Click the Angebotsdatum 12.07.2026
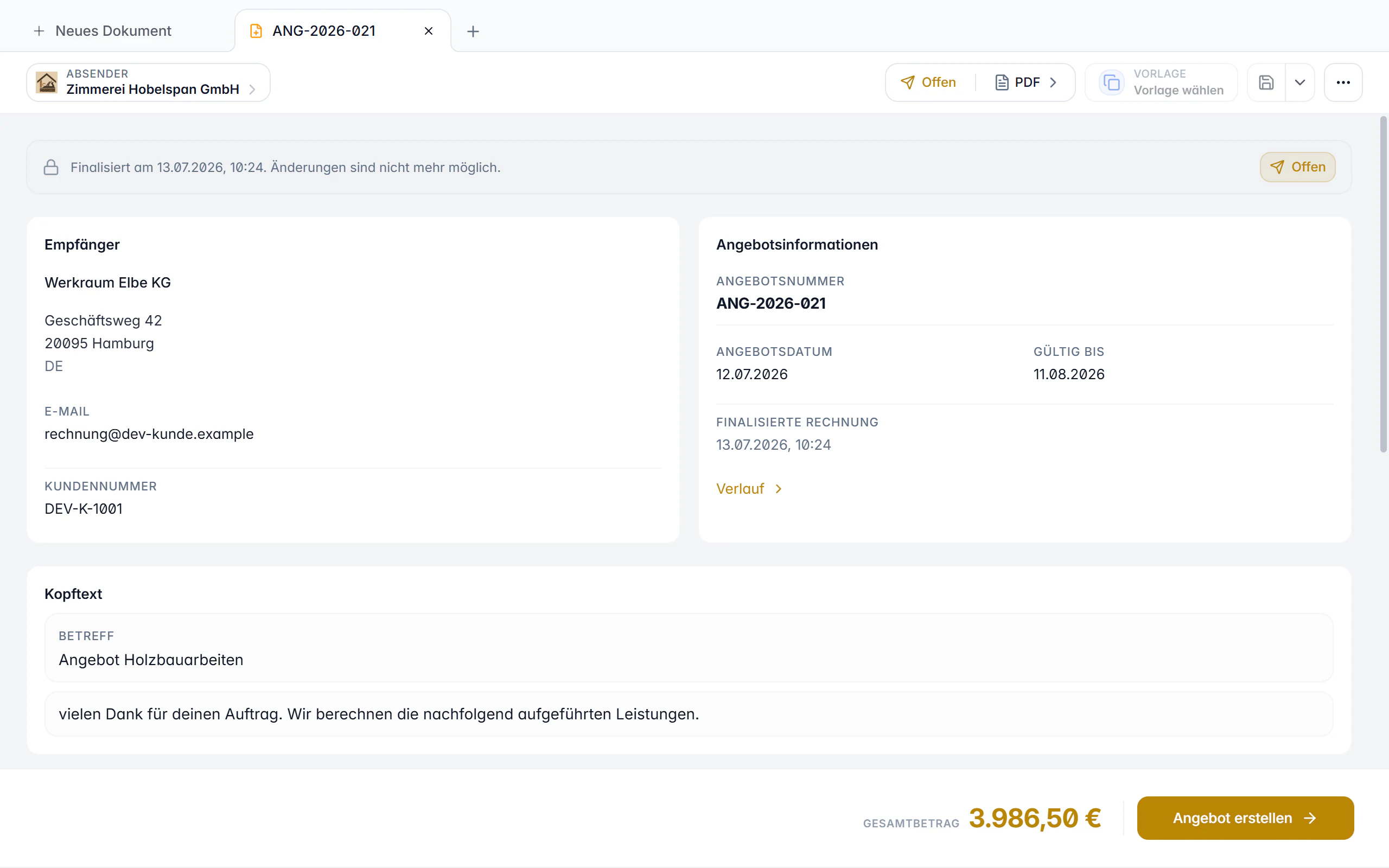The image size is (1389, 868). tap(752, 374)
